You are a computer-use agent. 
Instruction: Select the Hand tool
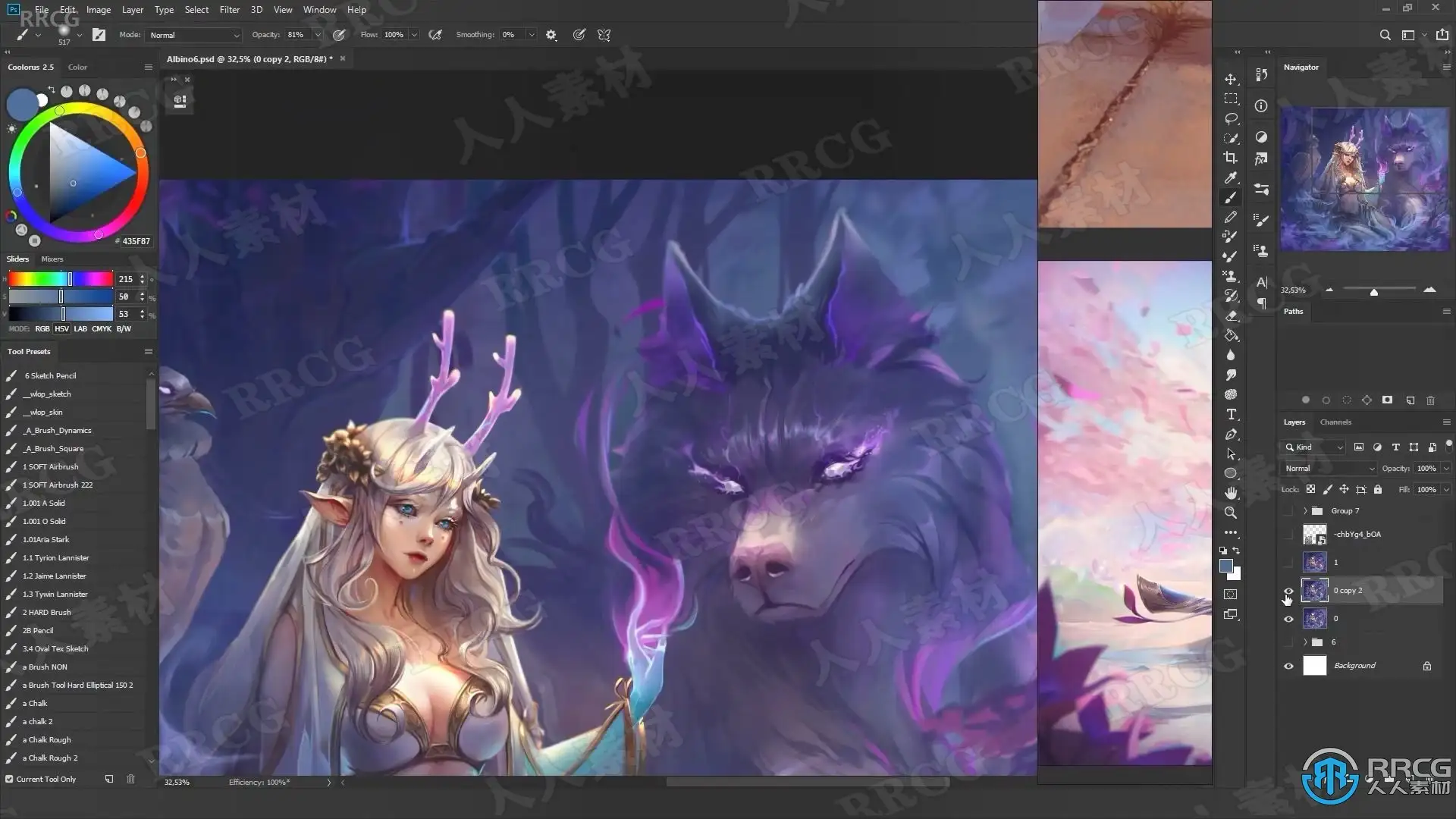tap(1231, 493)
